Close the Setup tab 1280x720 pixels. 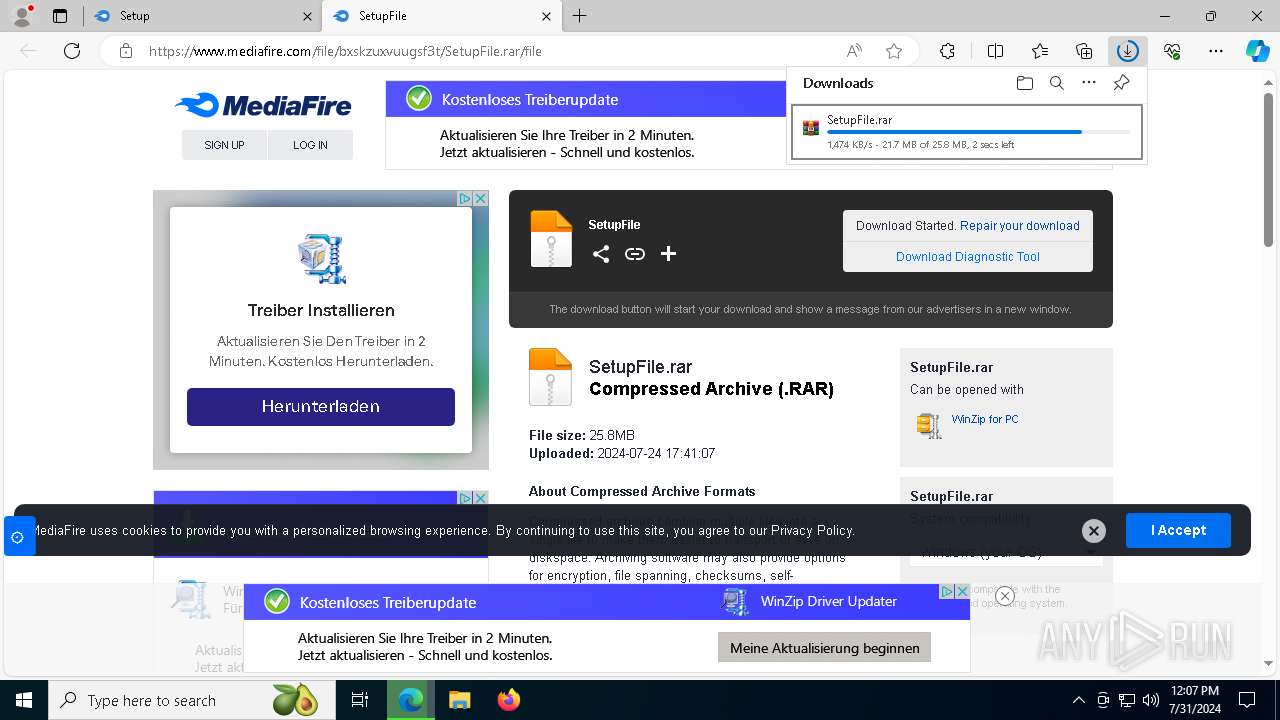point(307,16)
